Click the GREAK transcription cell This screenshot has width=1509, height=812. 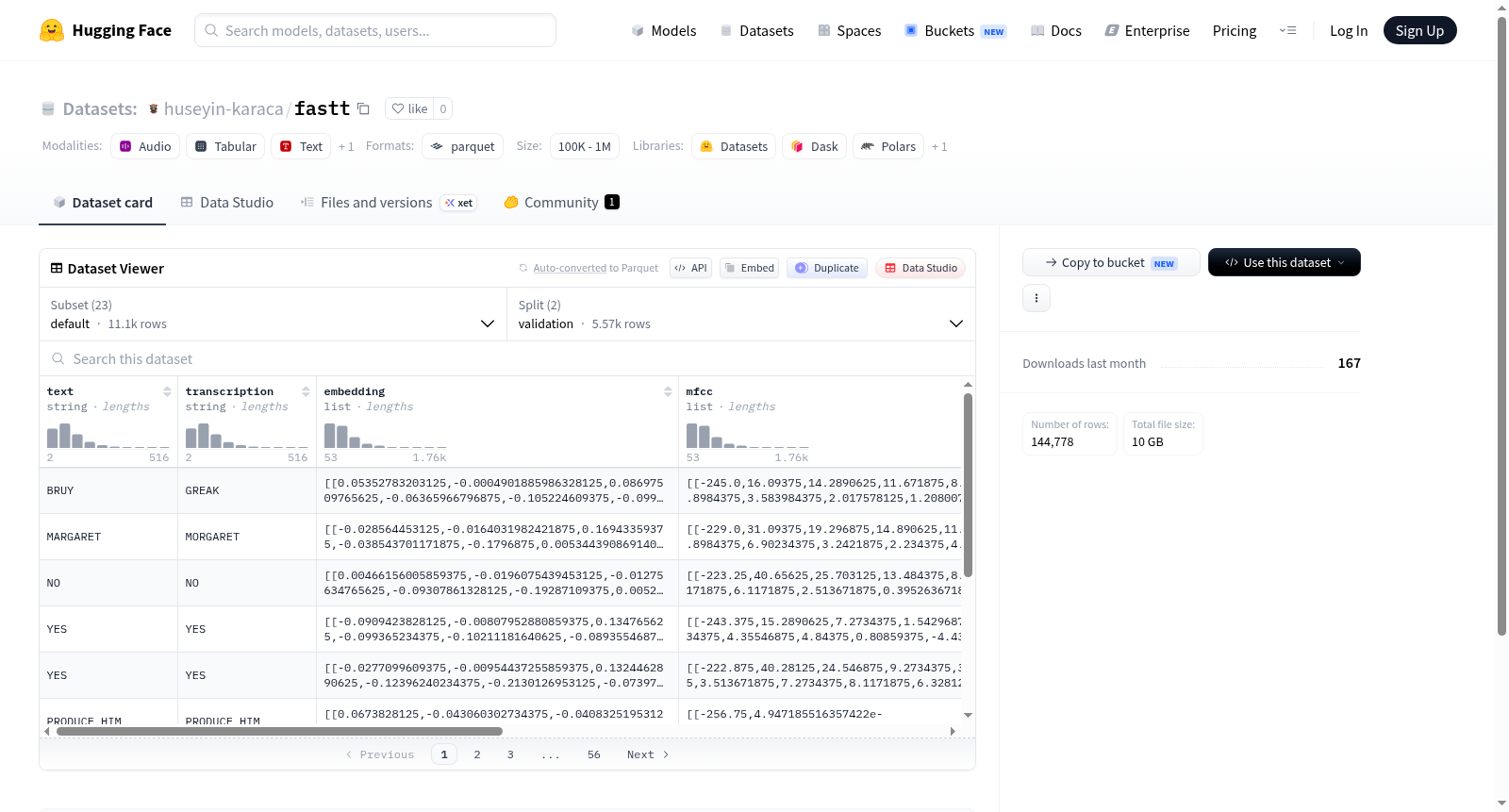(247, 490)
